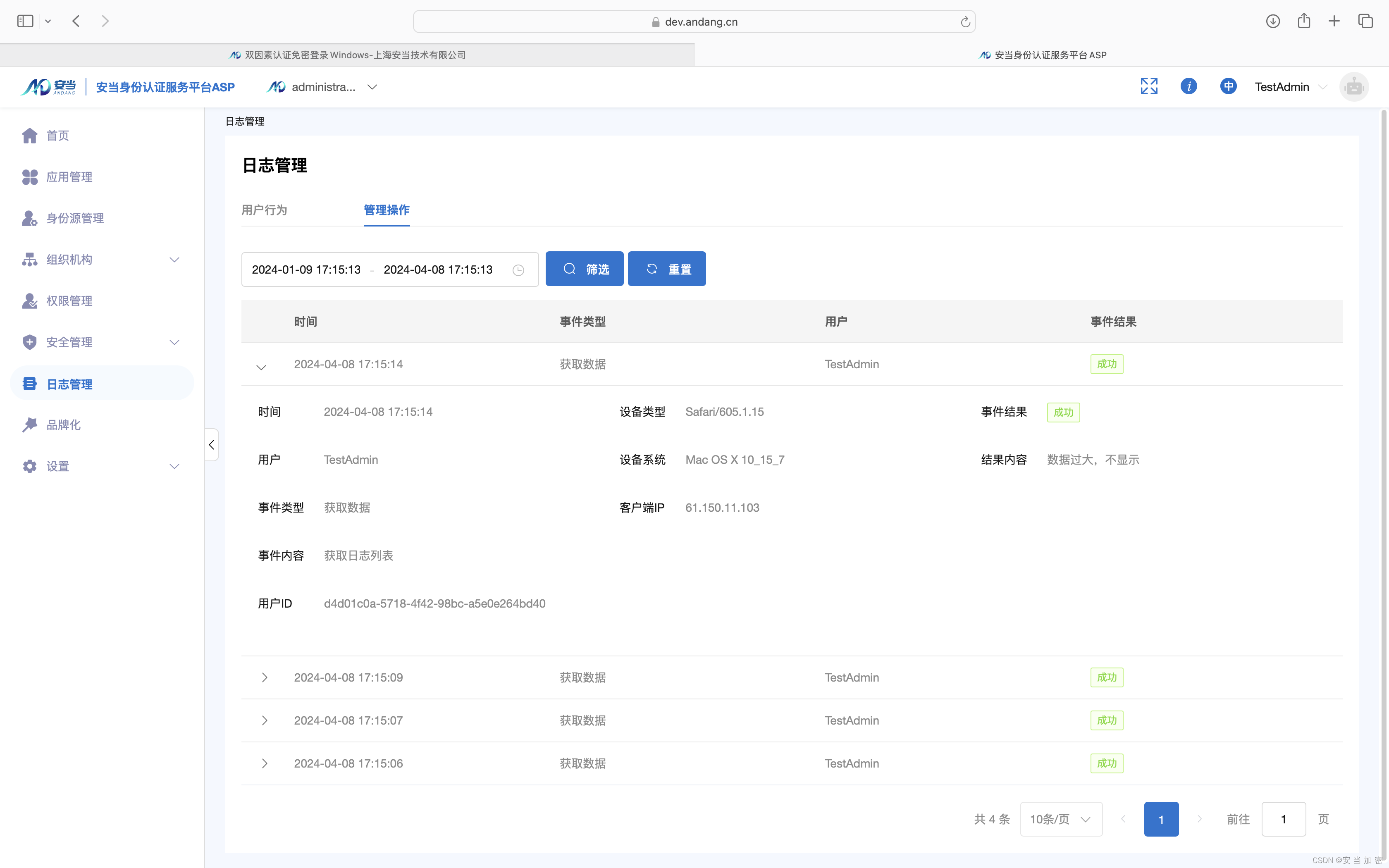Switch to 双因素认证免密登录 Windows tab
The height and width of the screenshot is (868, 1389).
point(347,55)
